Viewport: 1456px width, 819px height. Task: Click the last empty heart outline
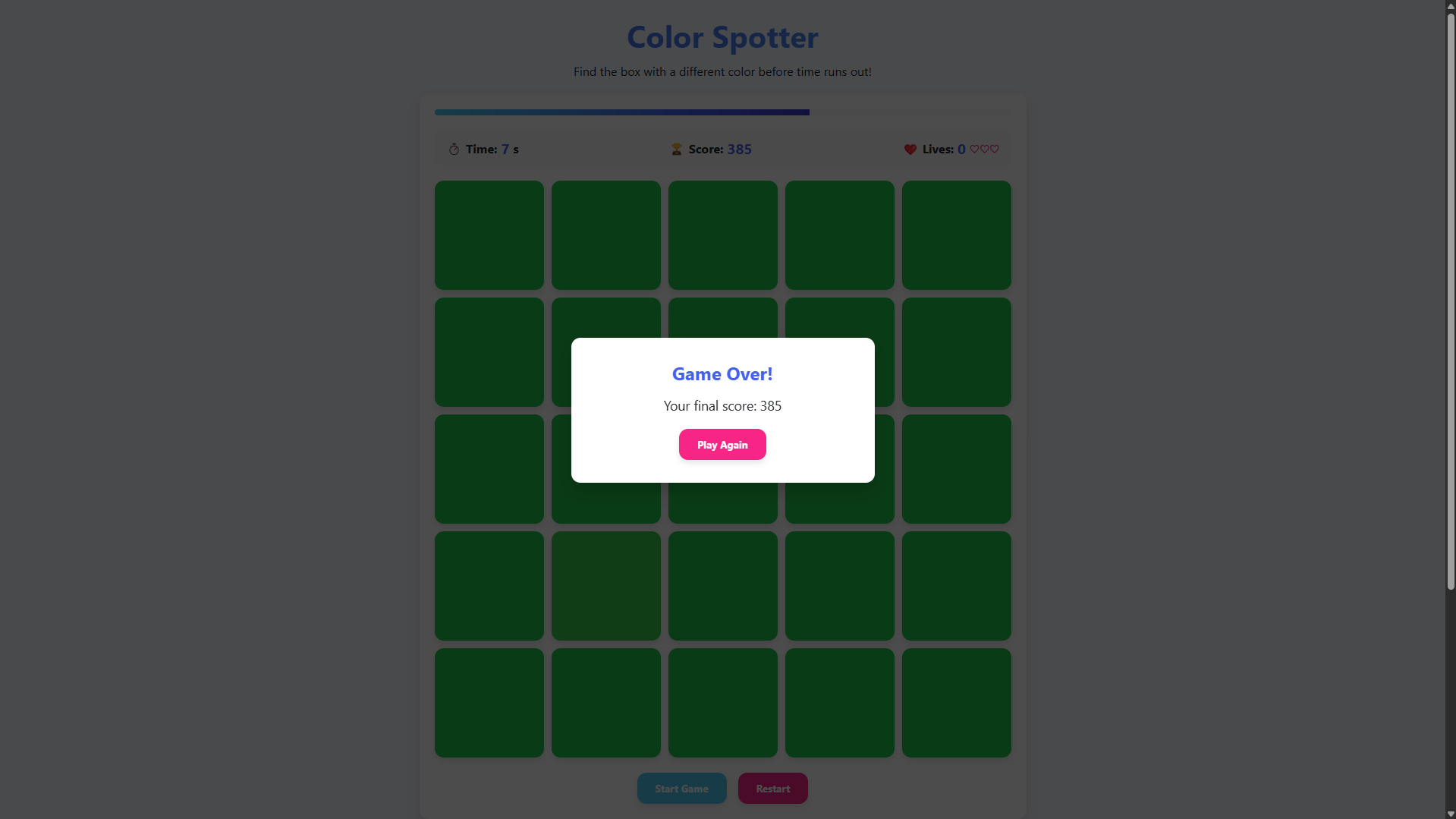995,150
